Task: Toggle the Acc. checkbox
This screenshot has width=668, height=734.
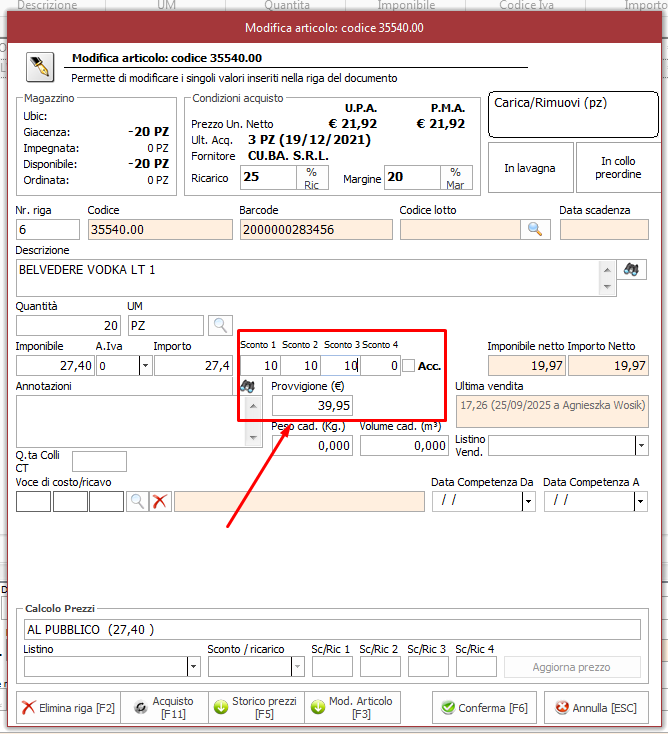Action: pos(408,366)
